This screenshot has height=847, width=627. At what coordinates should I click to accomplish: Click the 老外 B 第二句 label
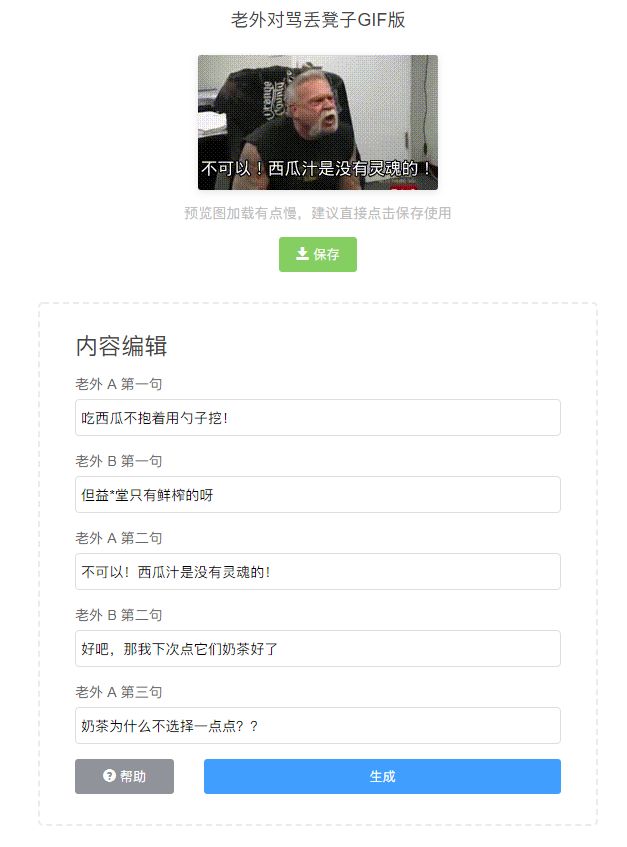[119, 615]
